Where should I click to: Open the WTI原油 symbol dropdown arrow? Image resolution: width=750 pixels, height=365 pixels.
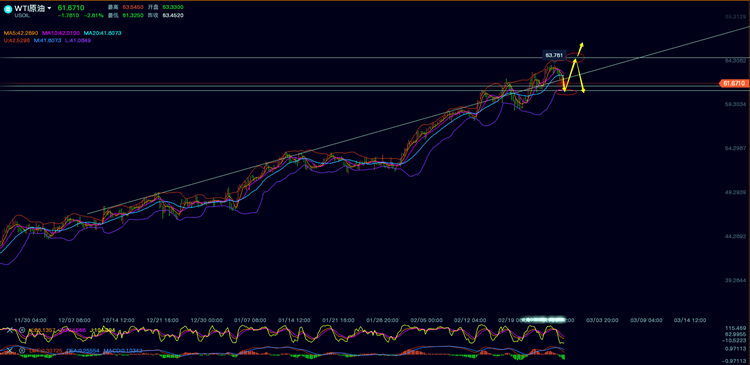click(x=50, y=8)
